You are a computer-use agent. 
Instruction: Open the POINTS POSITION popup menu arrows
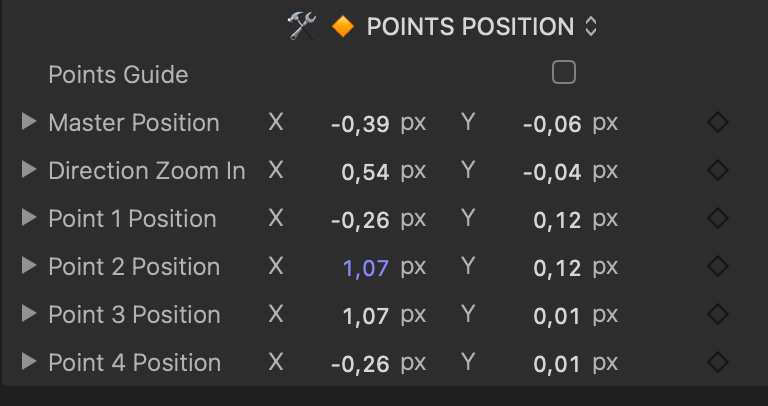[591, 27]
